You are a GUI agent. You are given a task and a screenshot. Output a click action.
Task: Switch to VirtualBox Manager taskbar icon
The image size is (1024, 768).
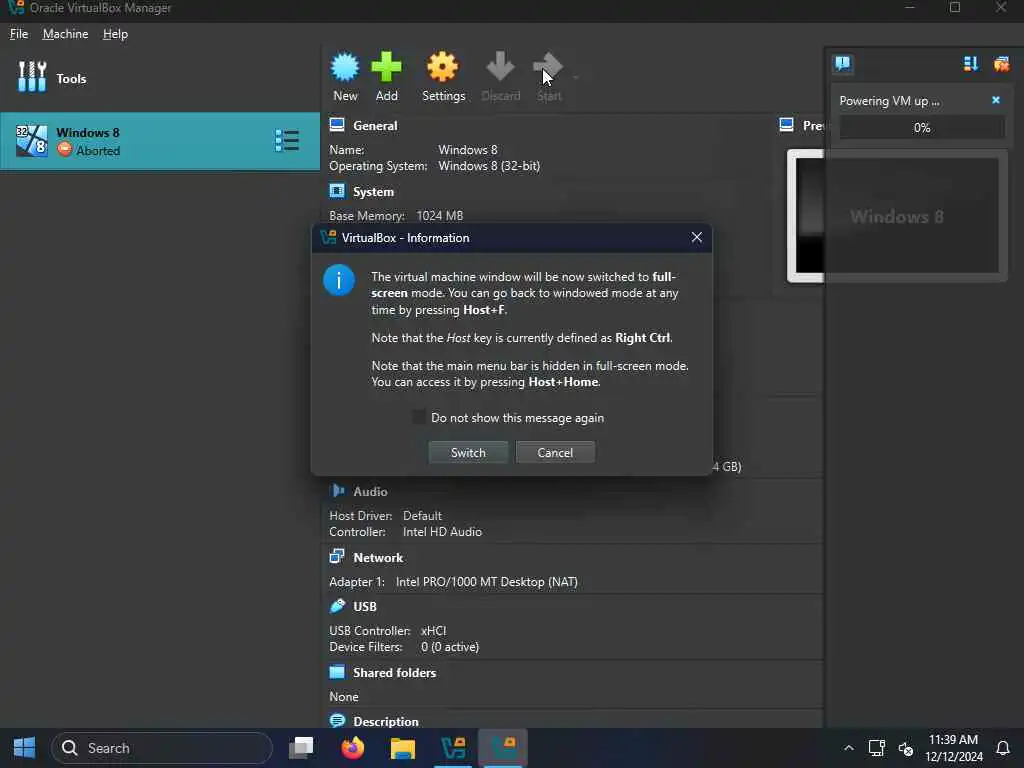pyautogui.click(x=453, y=748)
